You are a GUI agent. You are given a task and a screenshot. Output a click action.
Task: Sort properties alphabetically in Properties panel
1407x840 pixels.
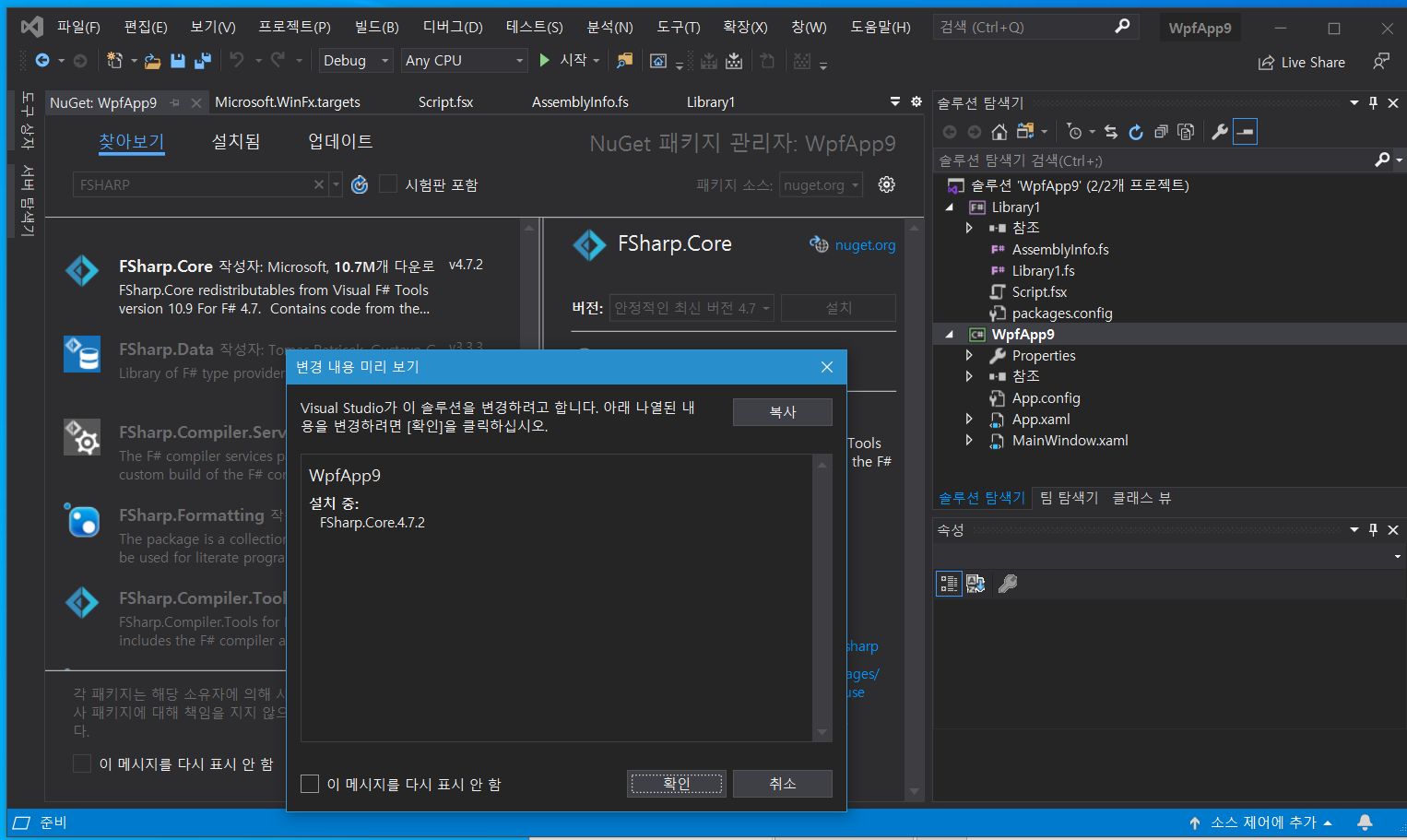point(975,584)
